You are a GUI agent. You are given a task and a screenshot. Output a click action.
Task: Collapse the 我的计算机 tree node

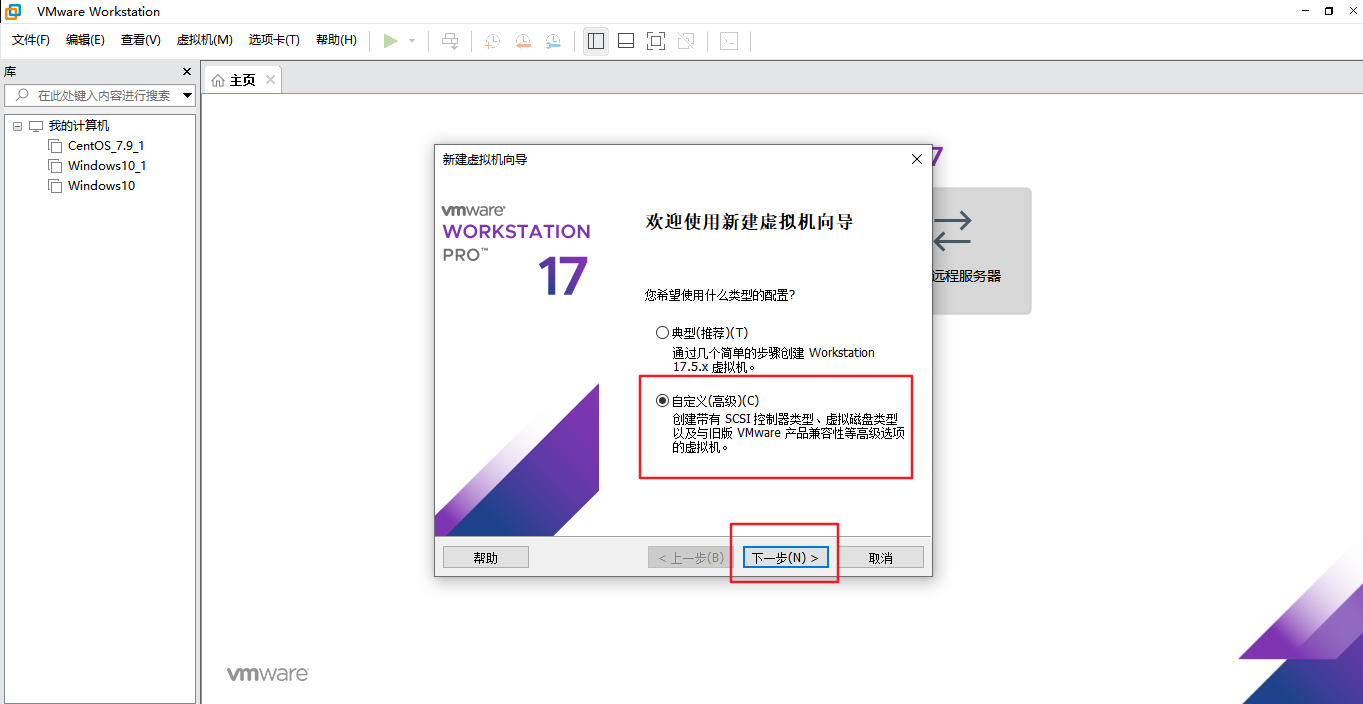(16, 125)
